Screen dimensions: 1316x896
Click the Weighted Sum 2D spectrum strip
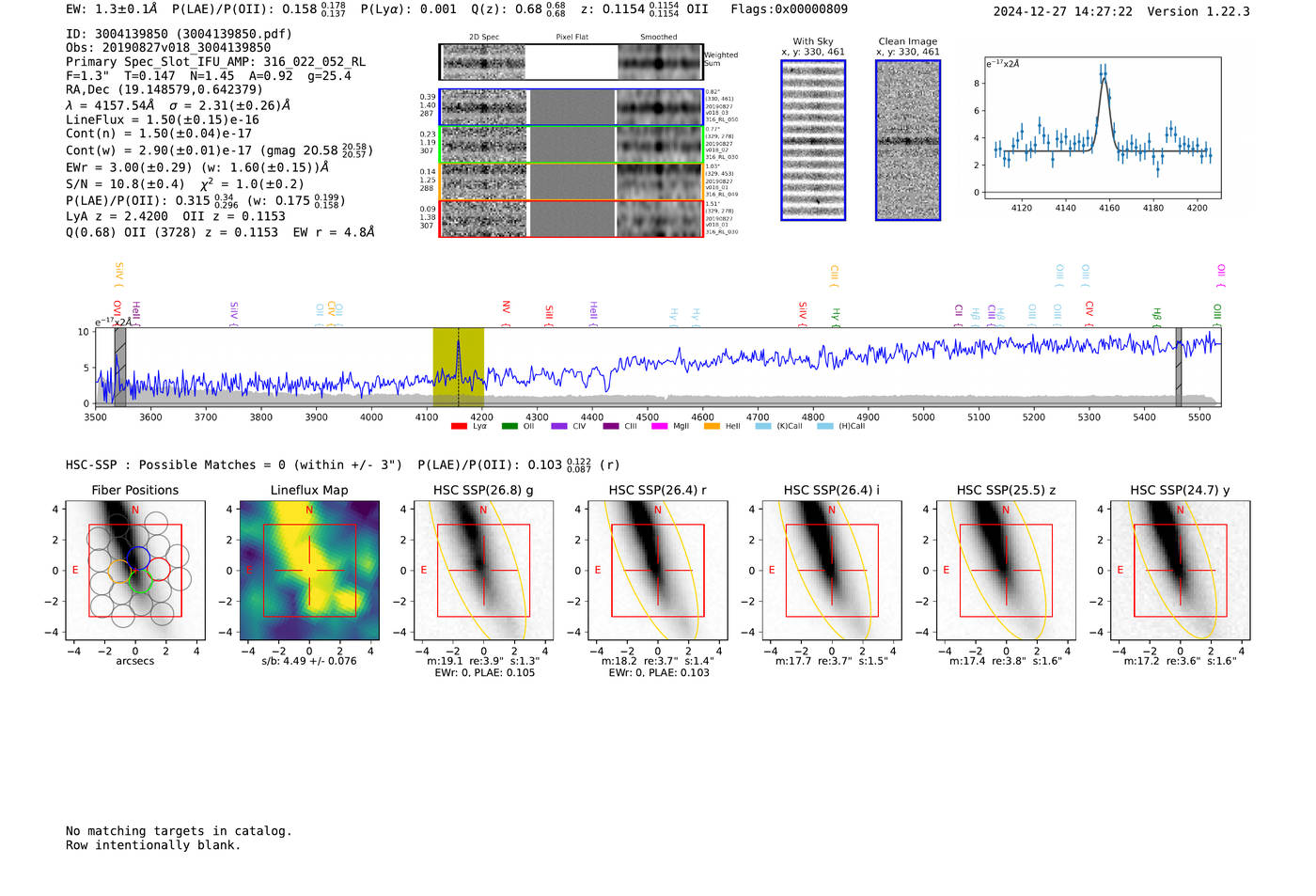(572, 62)
